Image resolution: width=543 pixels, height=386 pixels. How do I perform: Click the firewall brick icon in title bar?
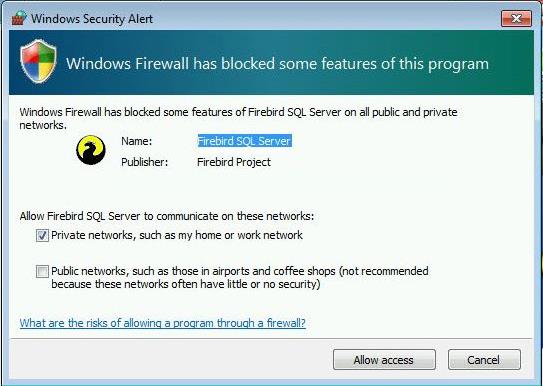point(19,18)
